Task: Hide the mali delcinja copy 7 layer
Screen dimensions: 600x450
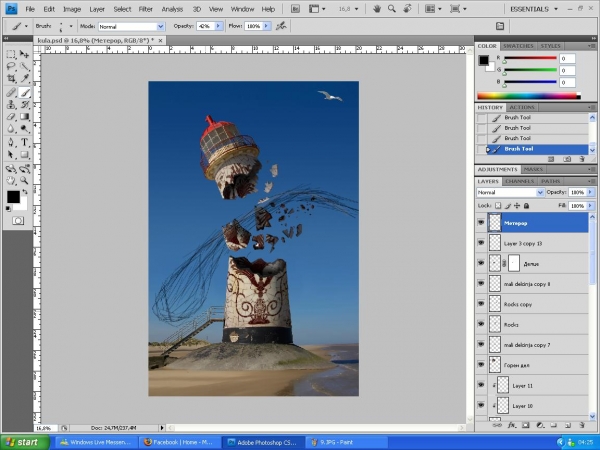Action: (x=481, y=344)
